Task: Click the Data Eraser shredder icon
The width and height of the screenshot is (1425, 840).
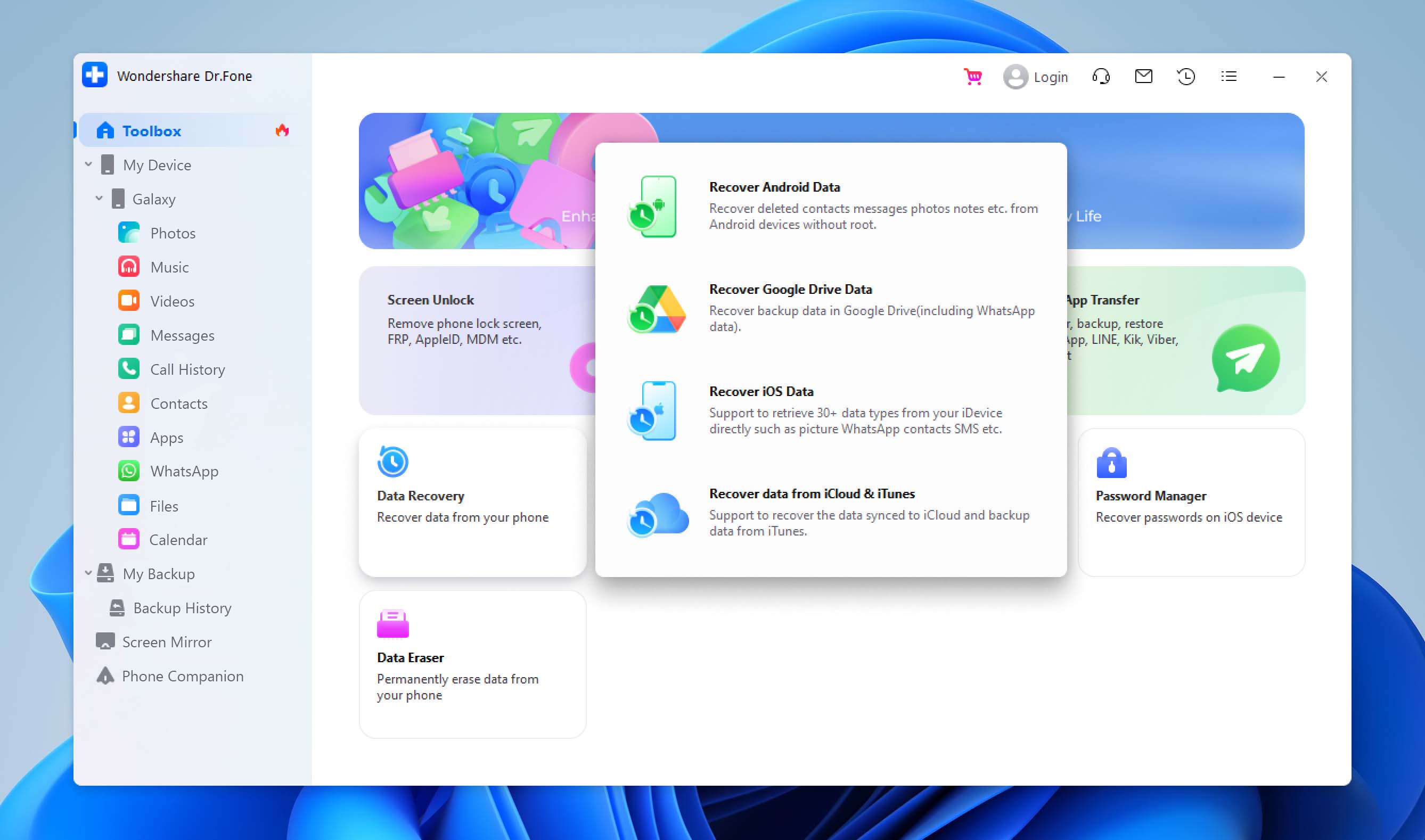Action: 392,624
